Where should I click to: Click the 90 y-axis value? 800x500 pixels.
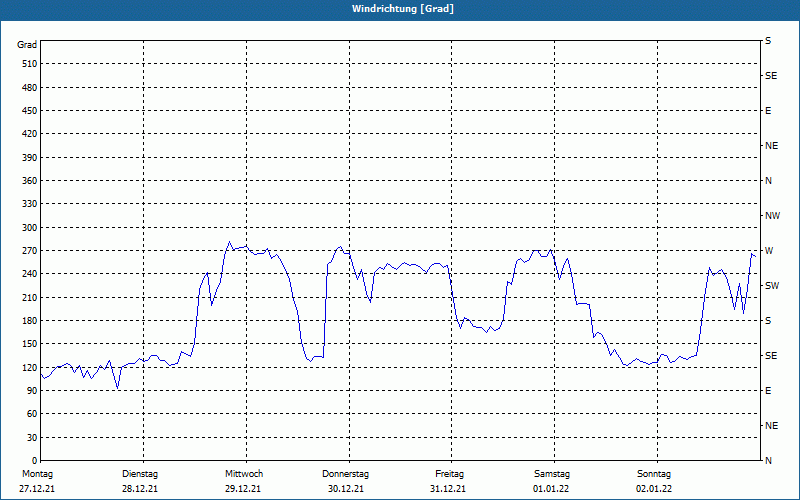32,391
